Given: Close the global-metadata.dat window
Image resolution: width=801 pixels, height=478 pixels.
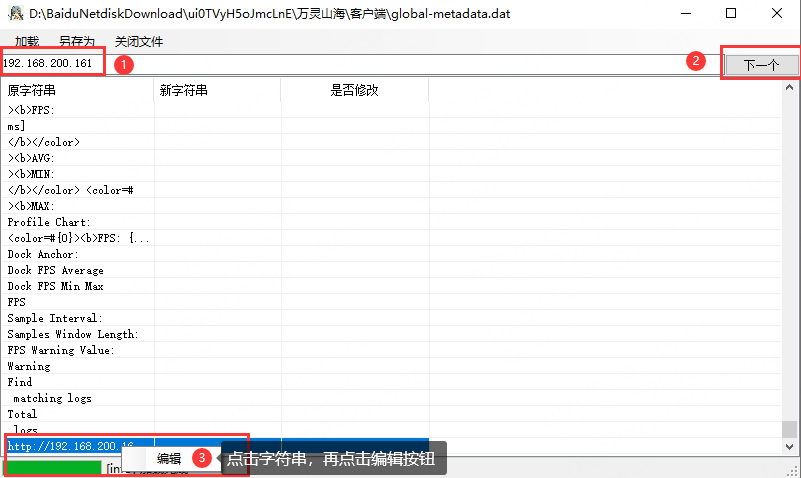Looking at the screenshot, I should 776,13.
